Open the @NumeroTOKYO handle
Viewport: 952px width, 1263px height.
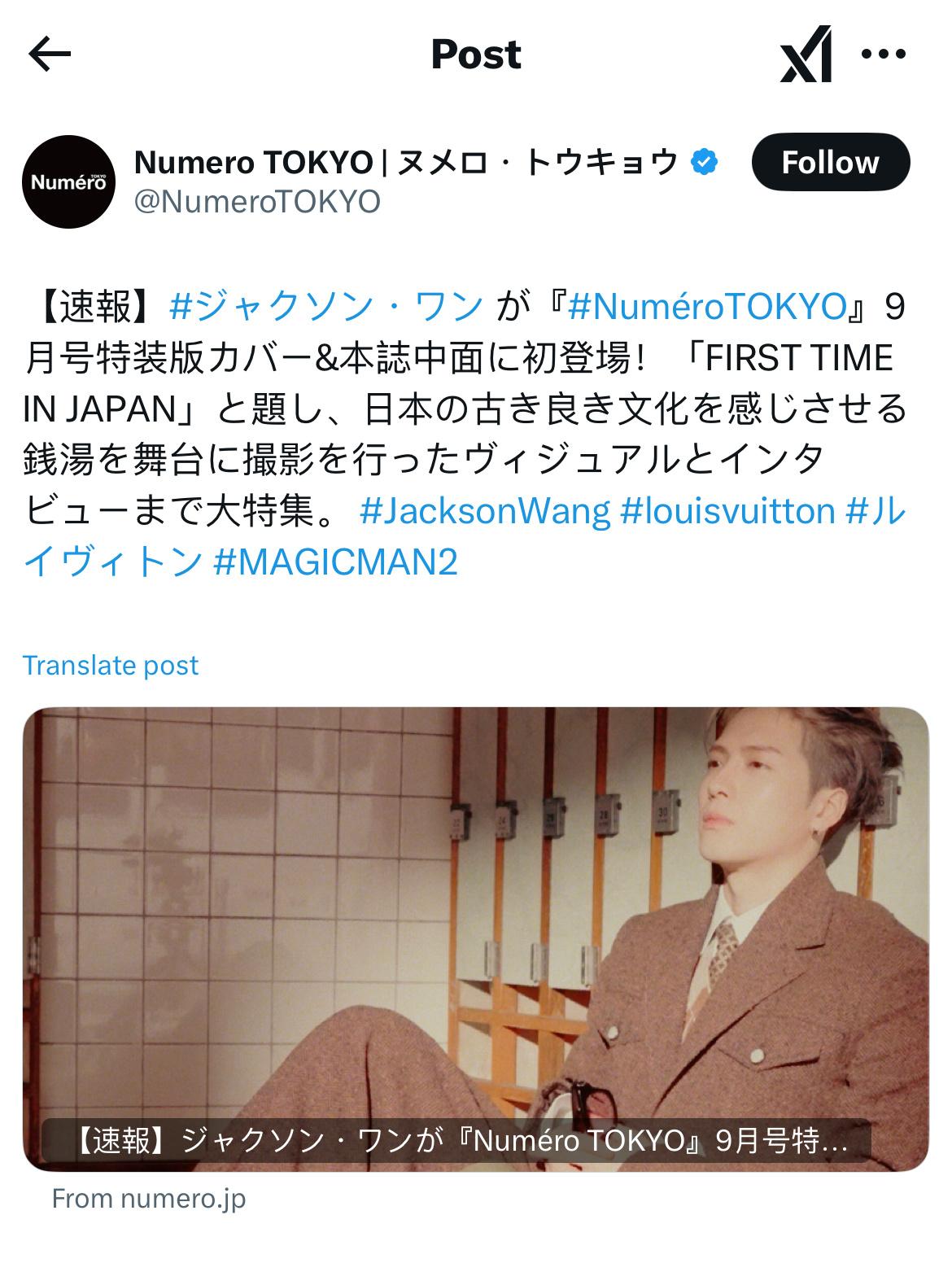(257, 202)
